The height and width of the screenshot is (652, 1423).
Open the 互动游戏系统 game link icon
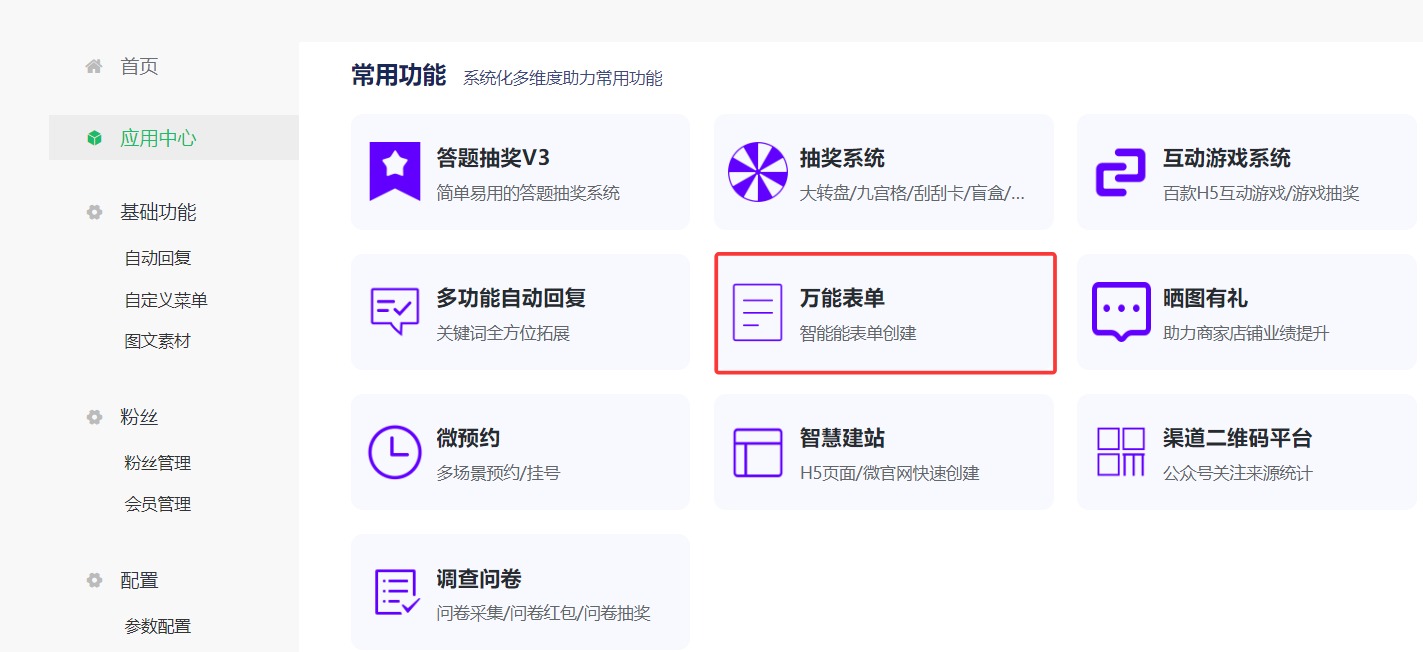[1120, 171]
